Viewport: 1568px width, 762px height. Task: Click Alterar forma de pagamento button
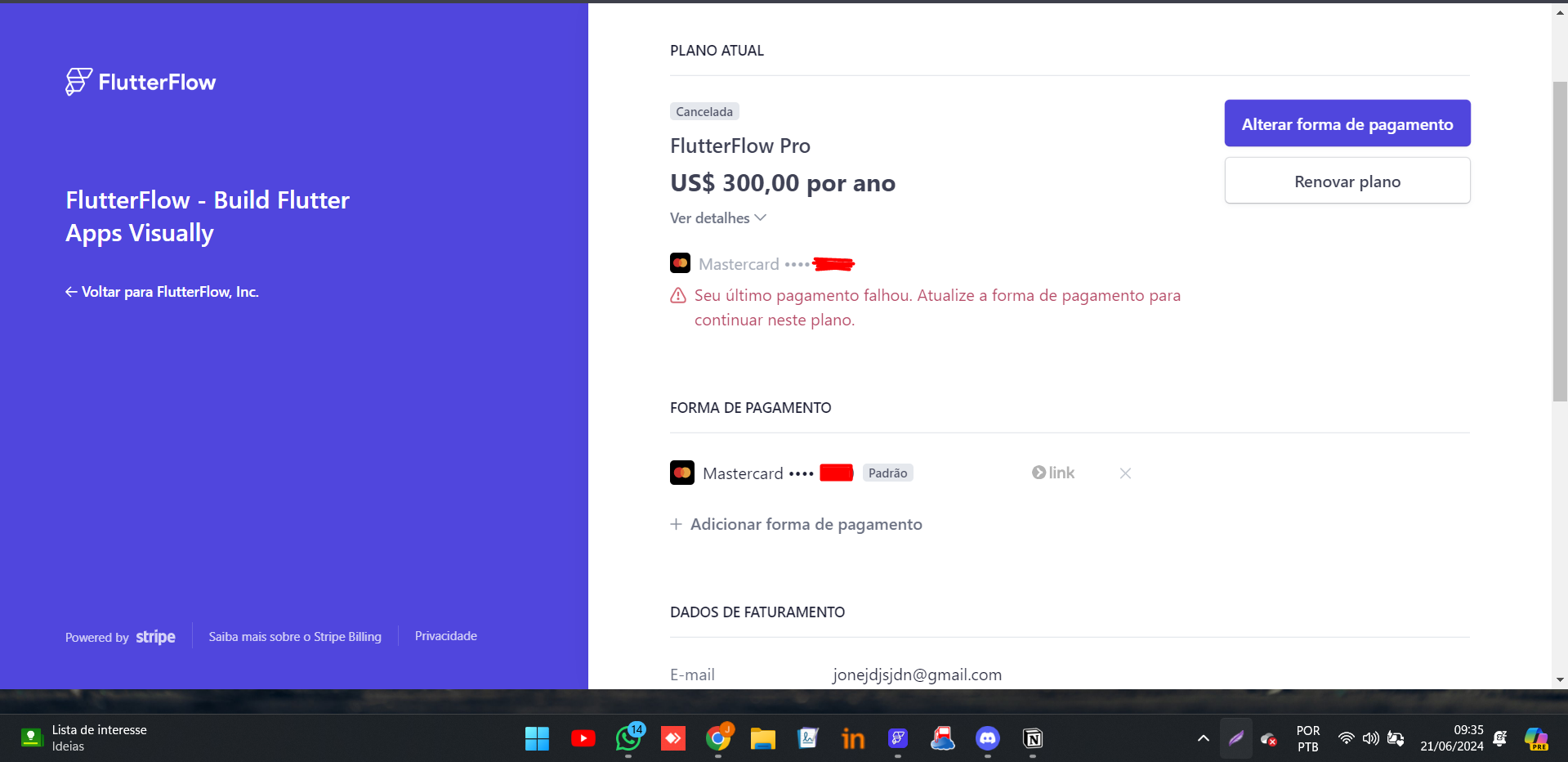click(1347, 123)
